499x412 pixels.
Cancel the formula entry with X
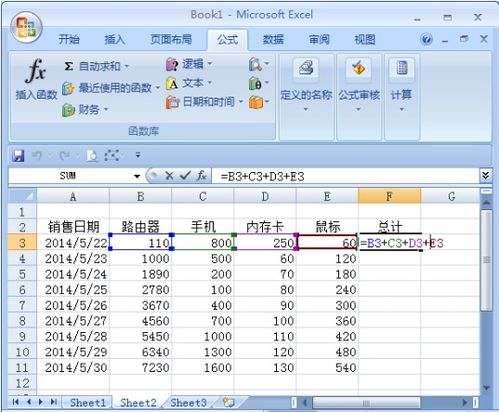pos(169,176)
